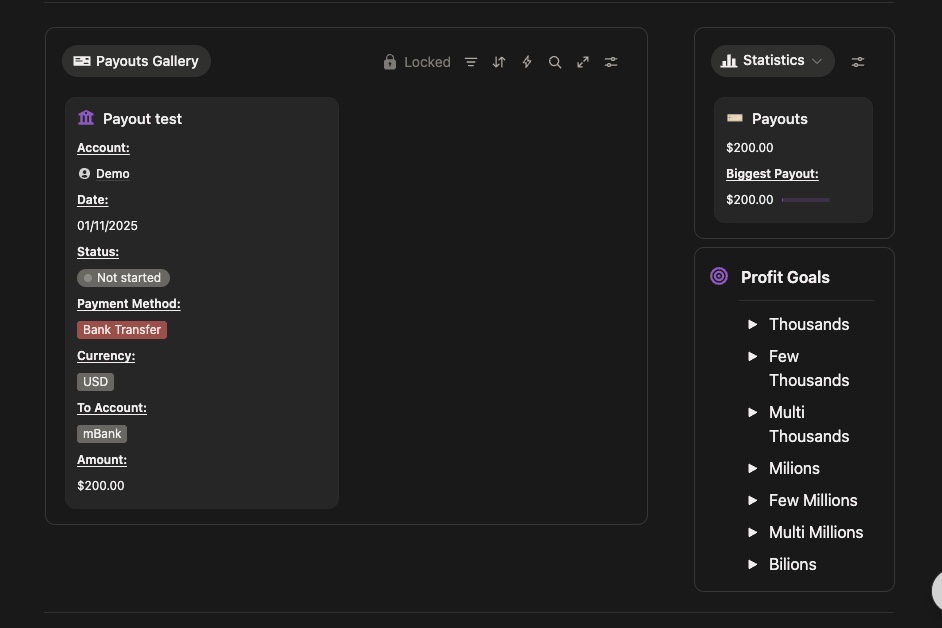The height and width of the screenshot is (628, 942).
Task: Open automations via the lightning bolt icon
Action: (x=527, y=62)
